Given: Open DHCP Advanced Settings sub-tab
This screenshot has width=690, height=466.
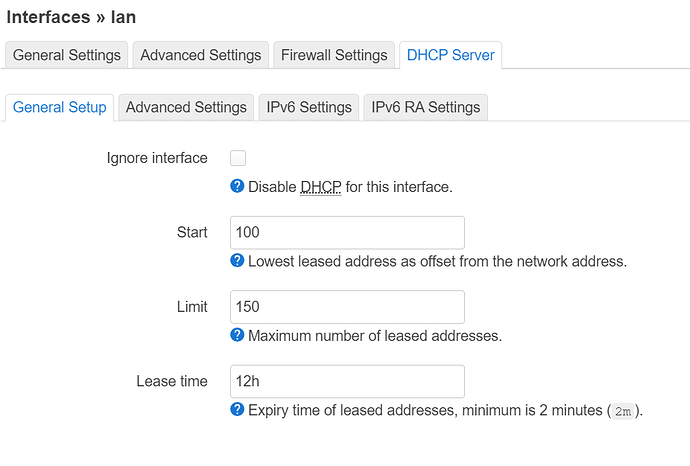Looking at the screenshot, I should click(186, 107).
